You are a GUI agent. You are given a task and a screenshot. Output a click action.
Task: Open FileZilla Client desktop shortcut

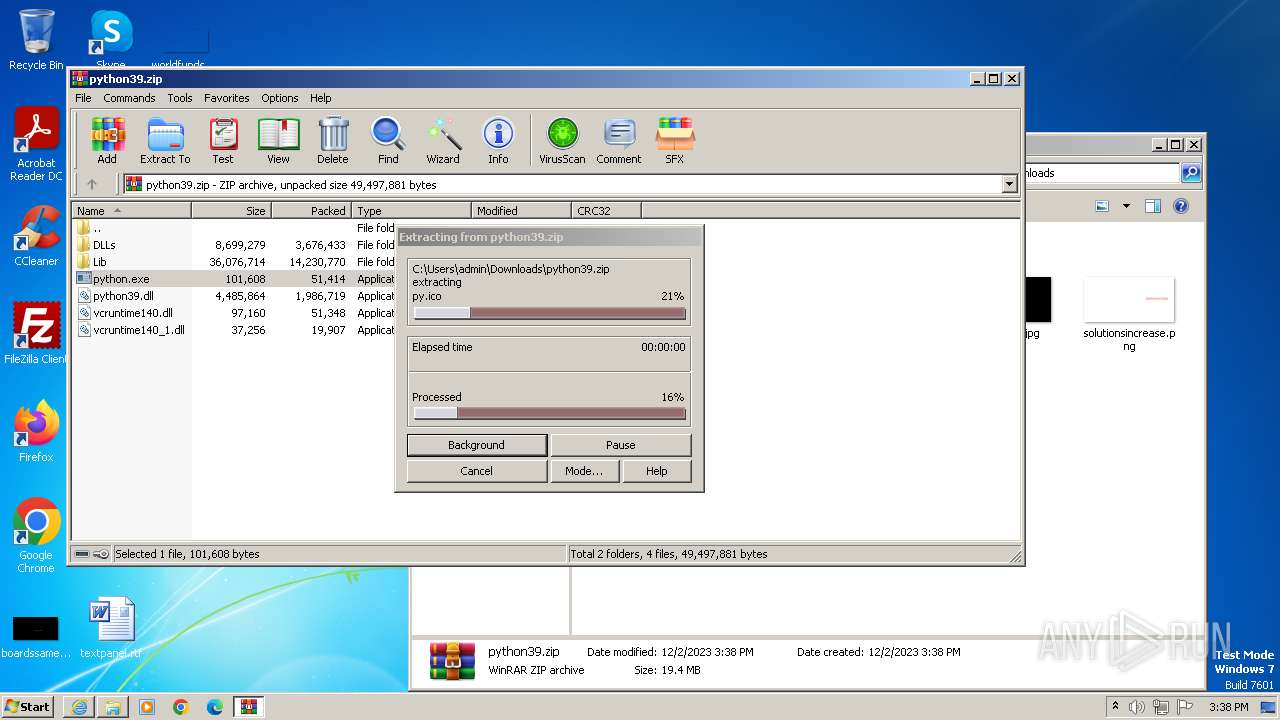click(36, 334)
